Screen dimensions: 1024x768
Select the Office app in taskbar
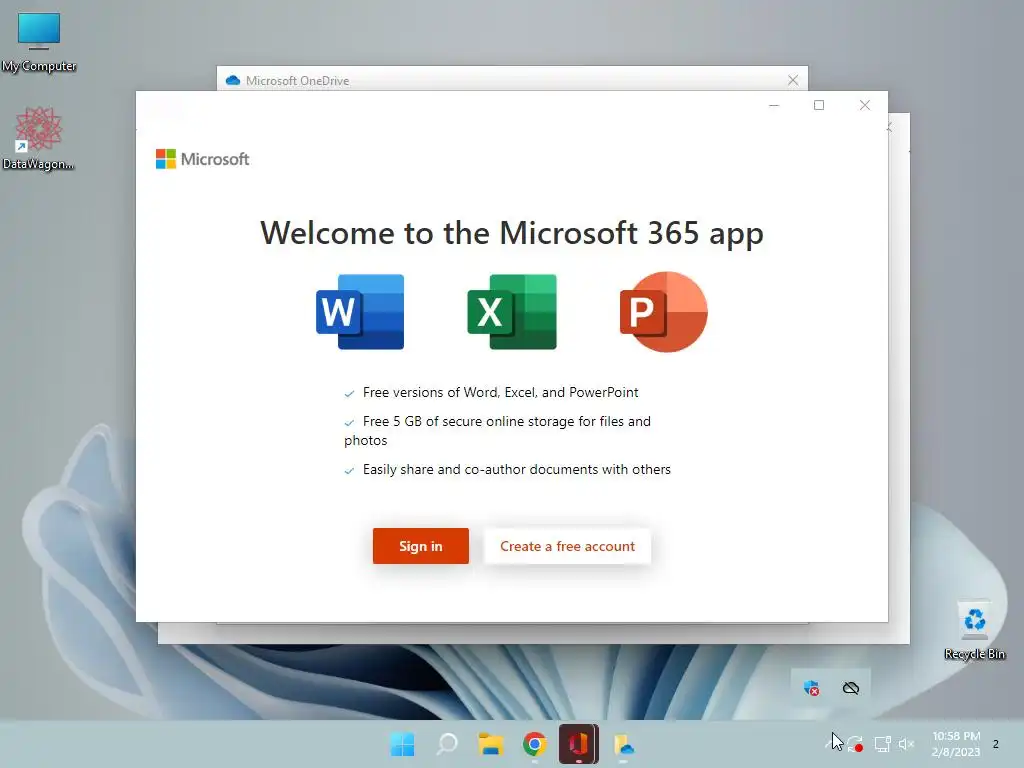tap(579, 744)
